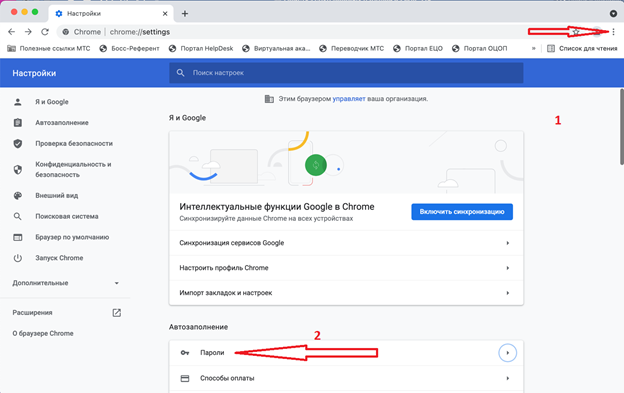Click the Настроить профиль Chrome text

[224, 268]
